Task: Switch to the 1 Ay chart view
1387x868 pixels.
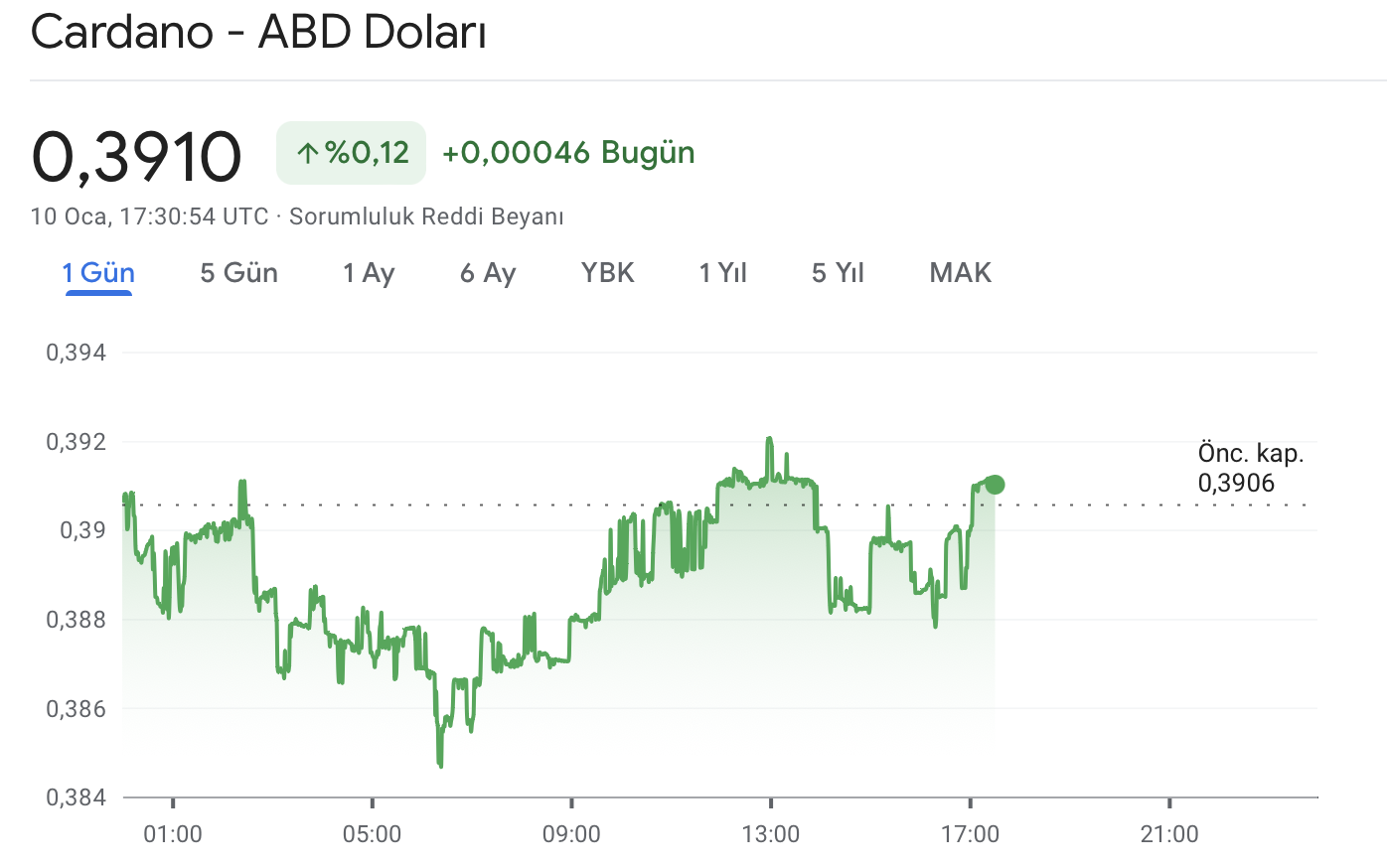Action: click(369, 272)
